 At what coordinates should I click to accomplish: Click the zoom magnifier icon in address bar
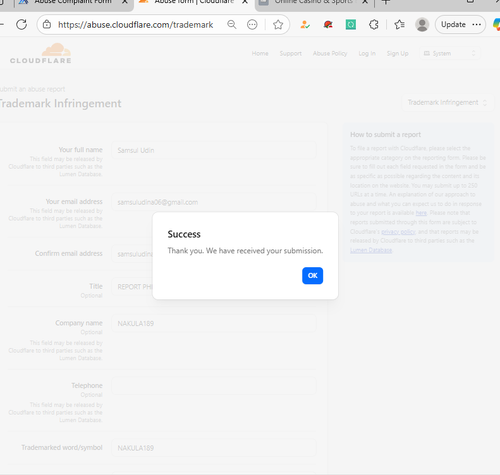(x=232, y=24)
